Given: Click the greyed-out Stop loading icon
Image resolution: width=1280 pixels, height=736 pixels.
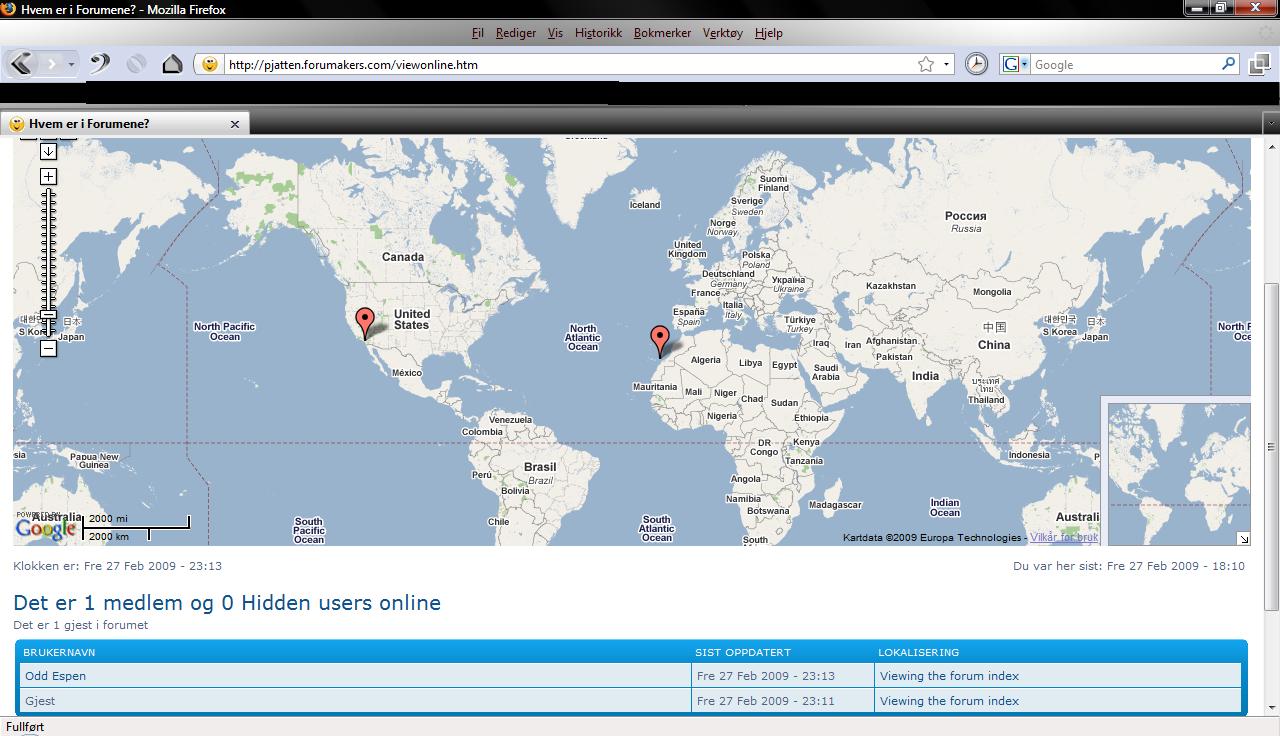Looking at the screenshot, I should click(x=136, y=64).
